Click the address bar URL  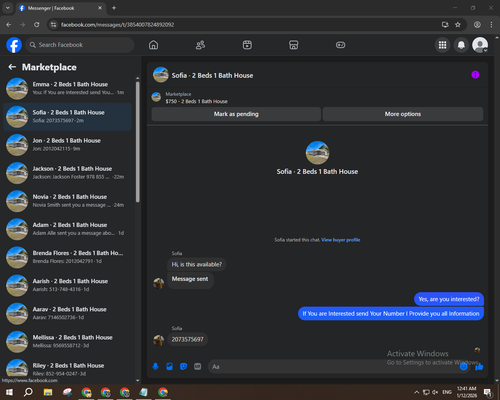[117, 25]
